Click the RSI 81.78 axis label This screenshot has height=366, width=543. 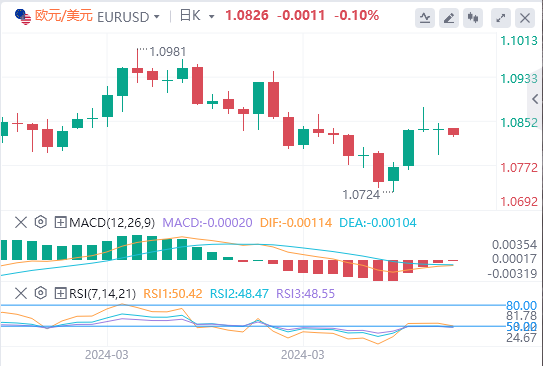coord(521,315)
